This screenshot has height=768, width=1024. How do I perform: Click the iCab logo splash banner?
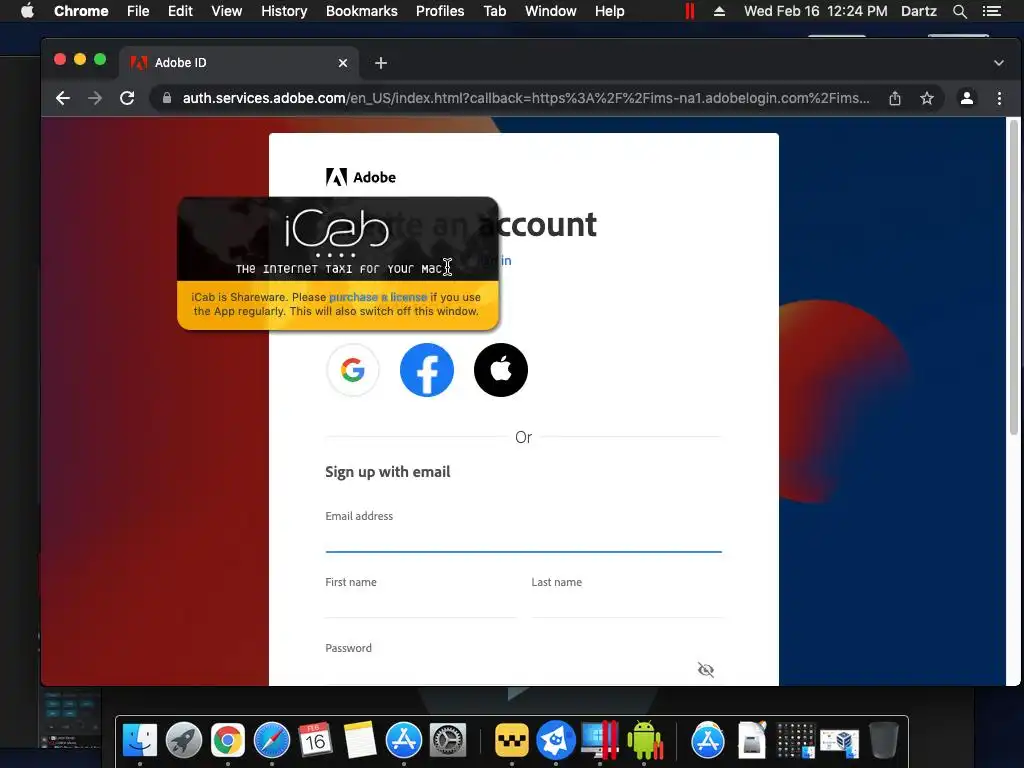click(x=338, y=239)
